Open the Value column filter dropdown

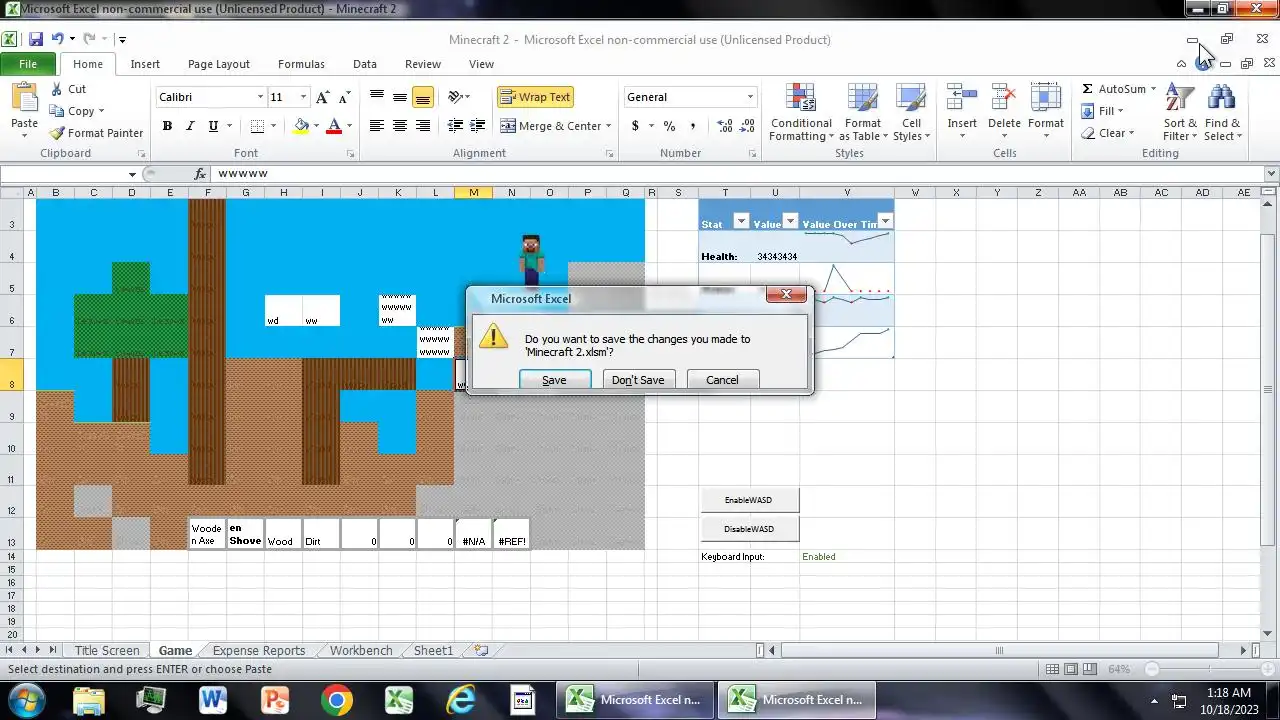pyautogui.click(x=790, y=221)
